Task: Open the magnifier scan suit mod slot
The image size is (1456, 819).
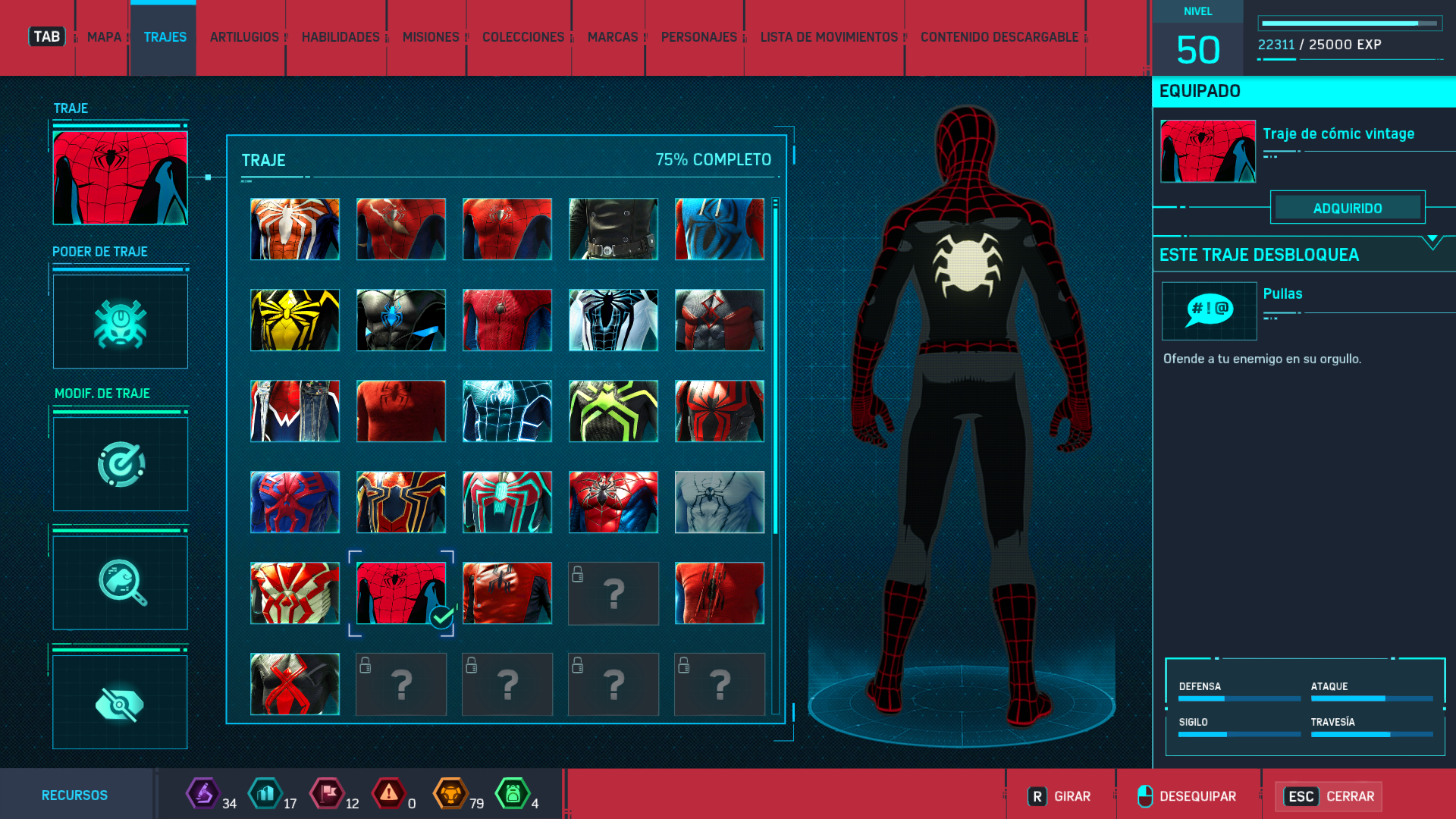Action: (121, 582)
